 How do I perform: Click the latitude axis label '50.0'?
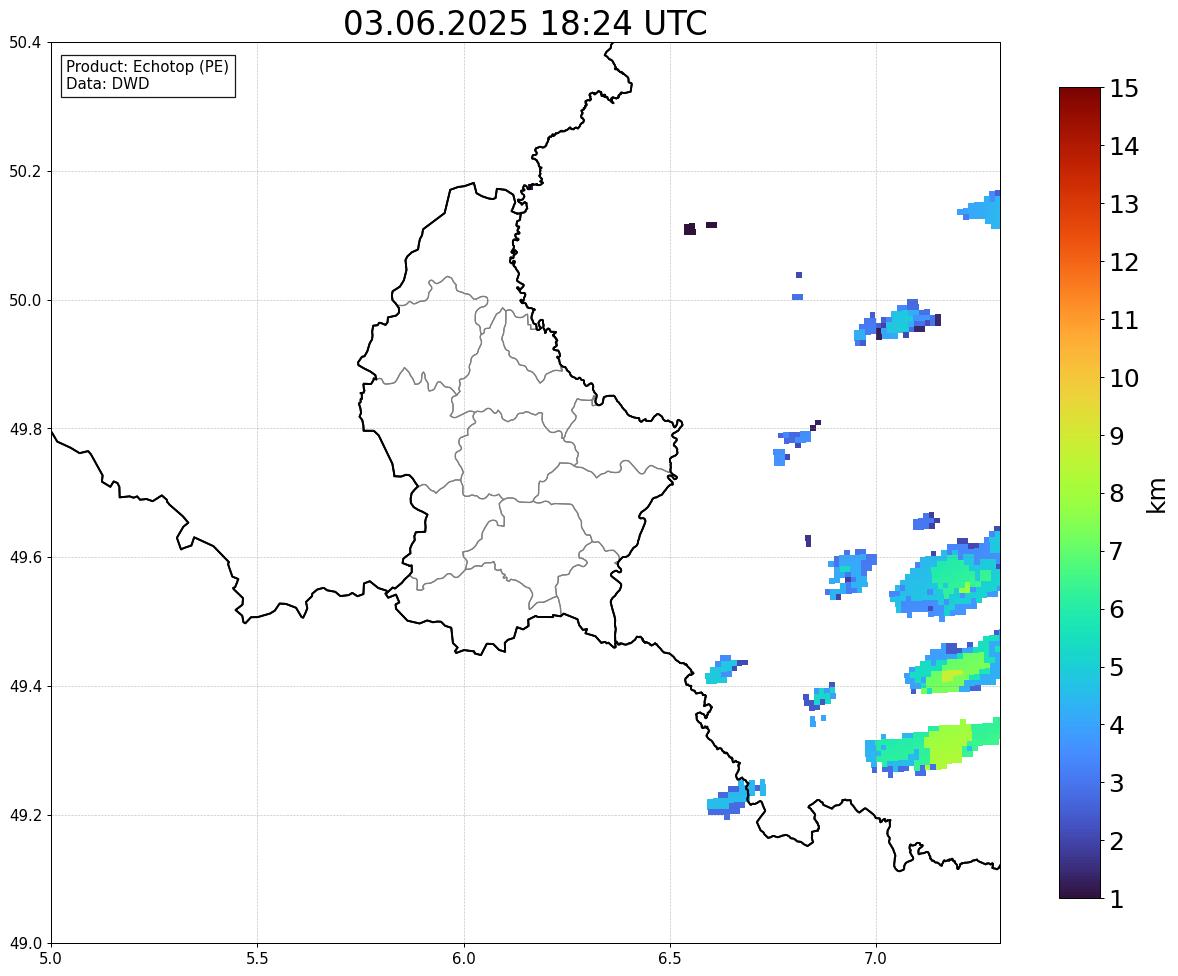26,301
